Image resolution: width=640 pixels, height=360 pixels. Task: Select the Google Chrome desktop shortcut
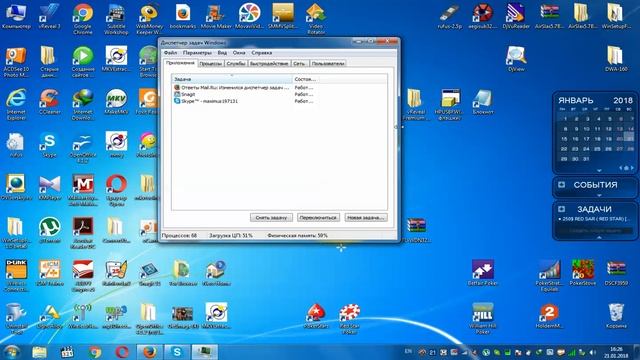pos(83,18)
